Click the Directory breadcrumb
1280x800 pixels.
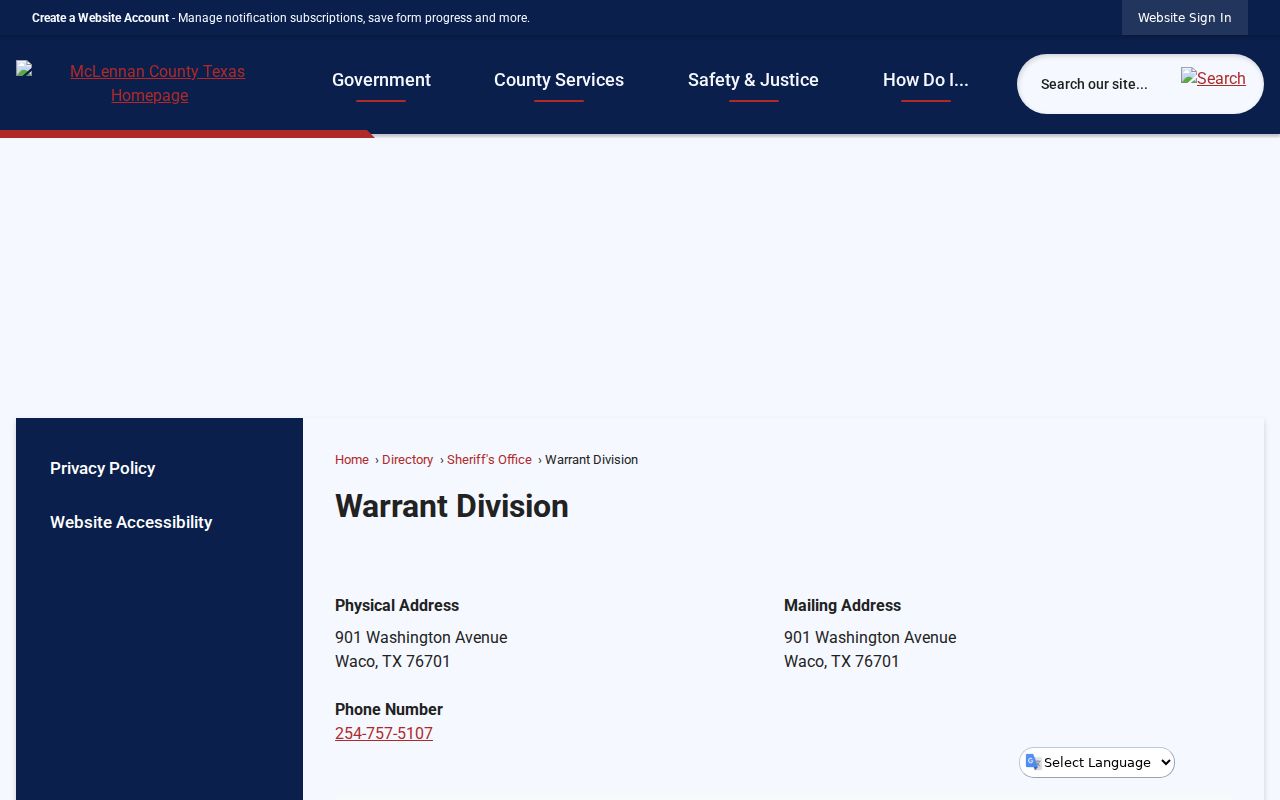[x=407, y=460]
